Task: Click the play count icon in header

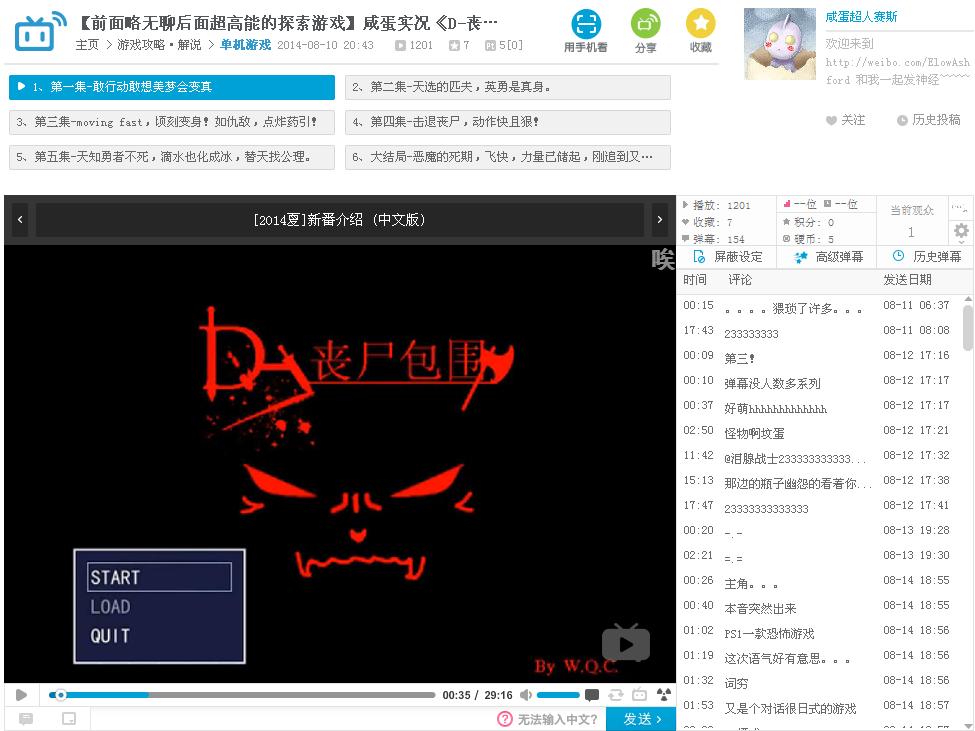Action: click(400, 45)
